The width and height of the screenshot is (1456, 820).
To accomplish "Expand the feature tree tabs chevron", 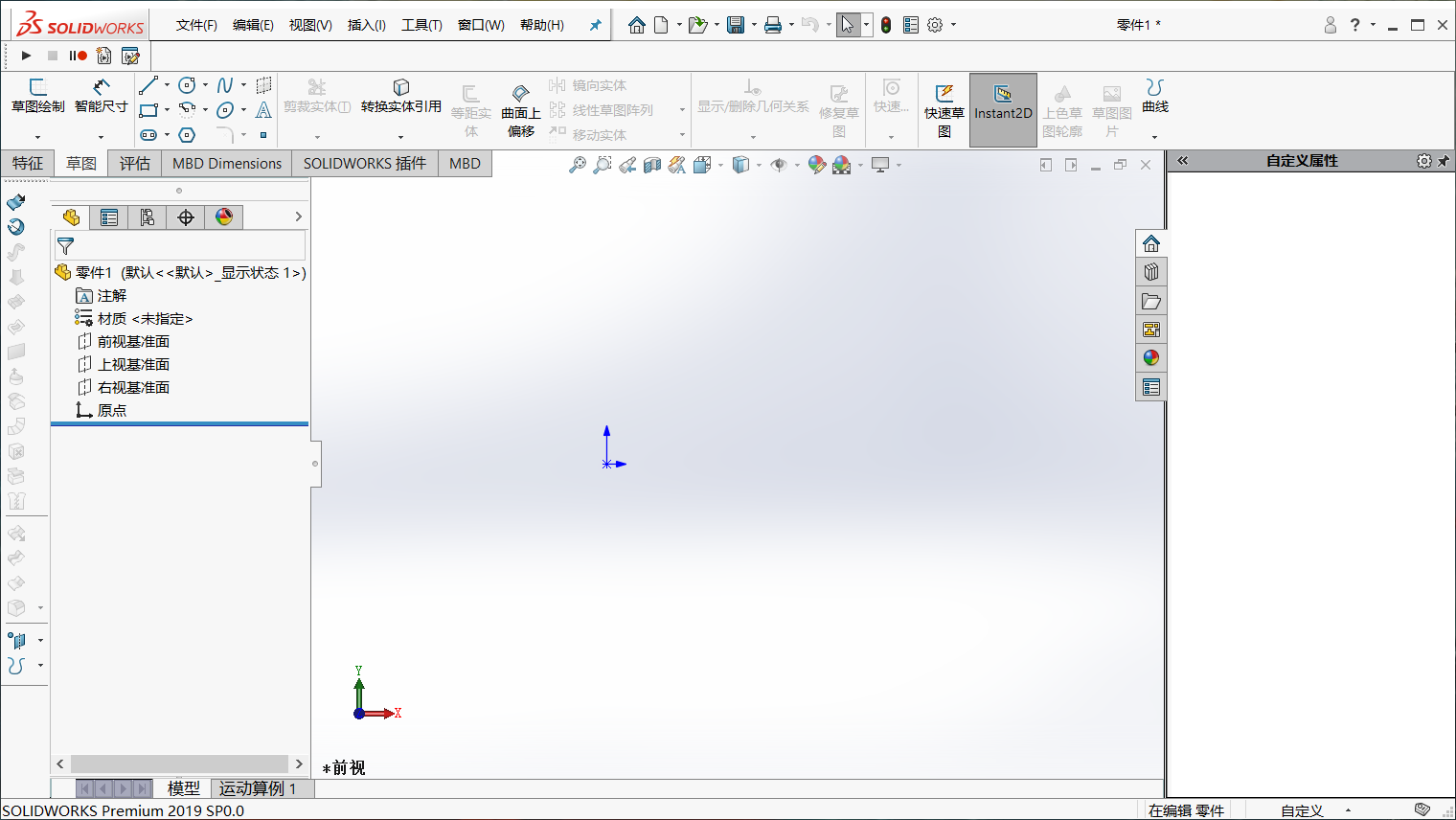I will pyautogui.click(x=298, y=216).
